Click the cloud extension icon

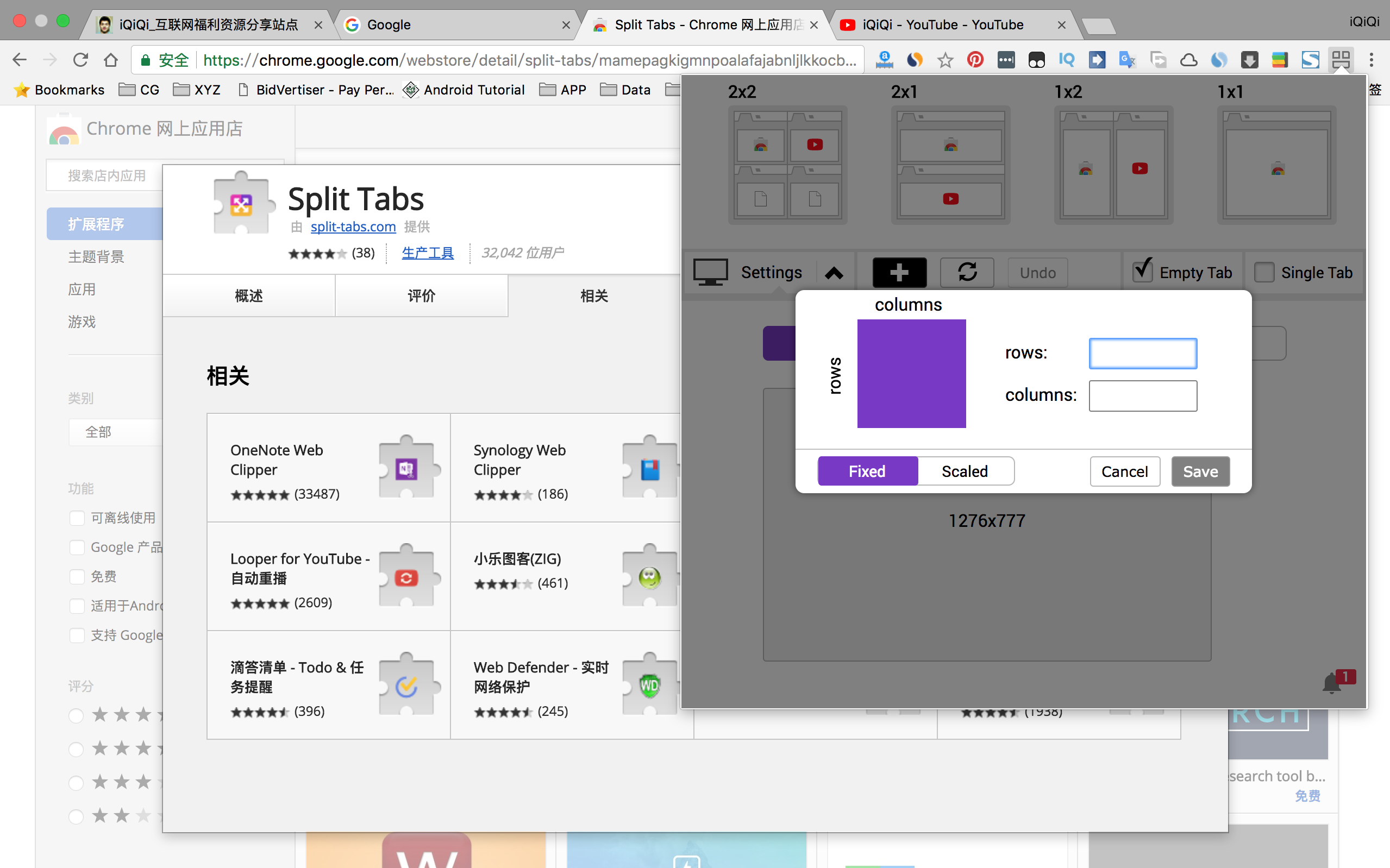click(1188, 60)
